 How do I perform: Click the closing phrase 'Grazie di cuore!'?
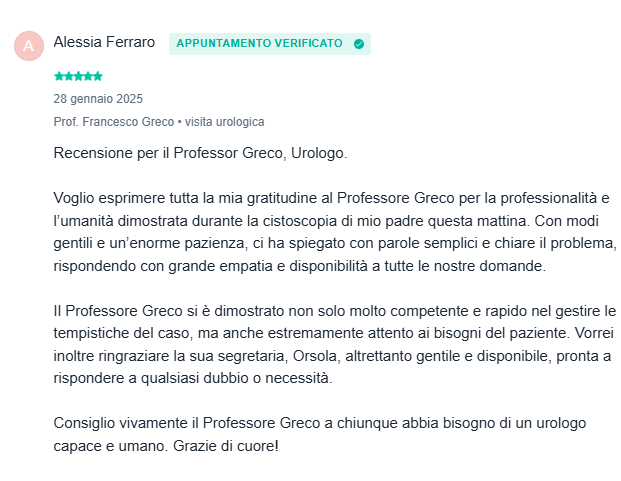pyautogui.click(x=226, y=446)
